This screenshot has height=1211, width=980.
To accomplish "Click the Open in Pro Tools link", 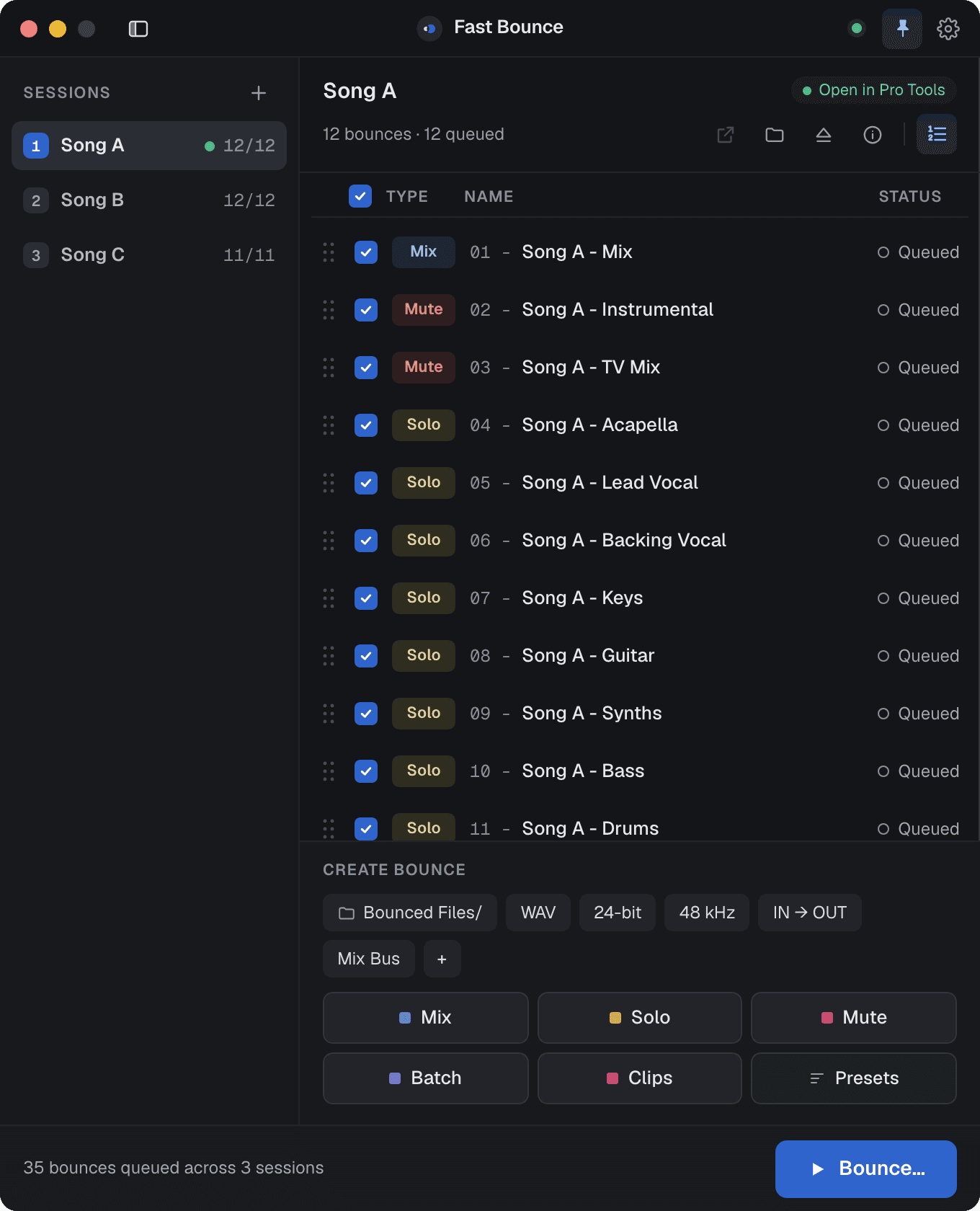I will pos(874,90).
